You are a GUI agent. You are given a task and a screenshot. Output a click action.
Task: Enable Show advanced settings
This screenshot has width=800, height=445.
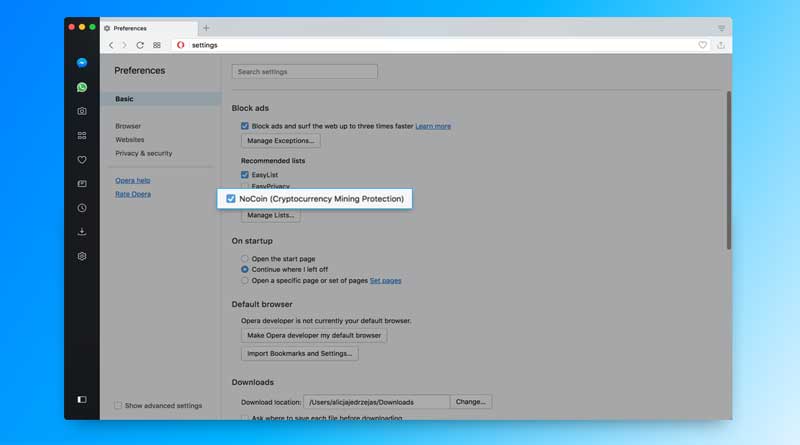coord(118,405)
